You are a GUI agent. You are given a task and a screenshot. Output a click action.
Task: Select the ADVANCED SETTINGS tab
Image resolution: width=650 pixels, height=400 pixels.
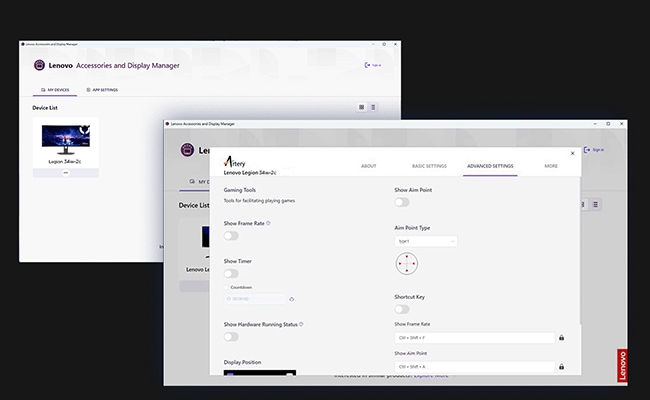coord(490,166)
